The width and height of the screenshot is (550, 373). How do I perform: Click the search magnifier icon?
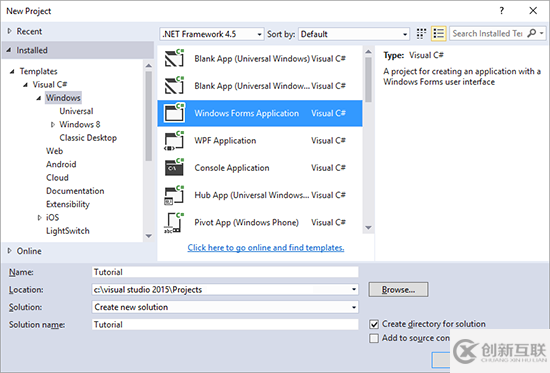pos(532,33)
